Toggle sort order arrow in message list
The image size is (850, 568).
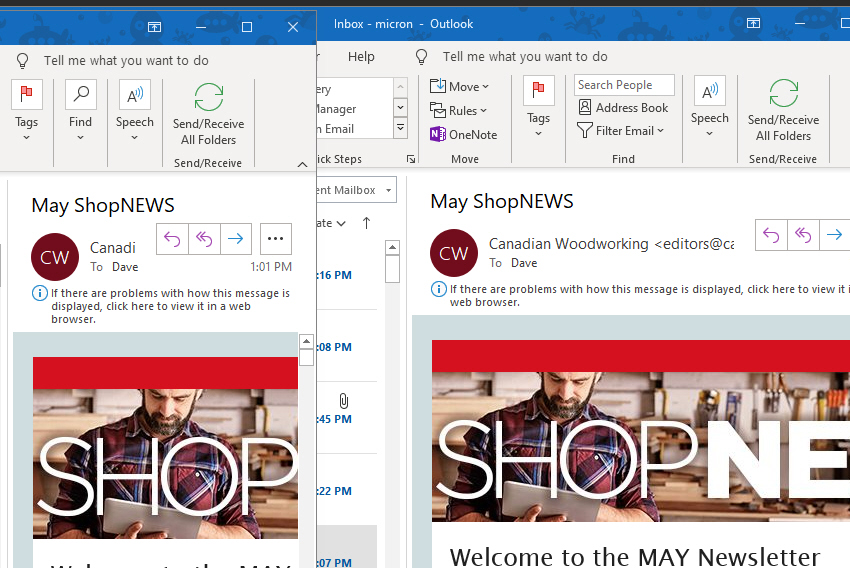click(x=366, y=223)
